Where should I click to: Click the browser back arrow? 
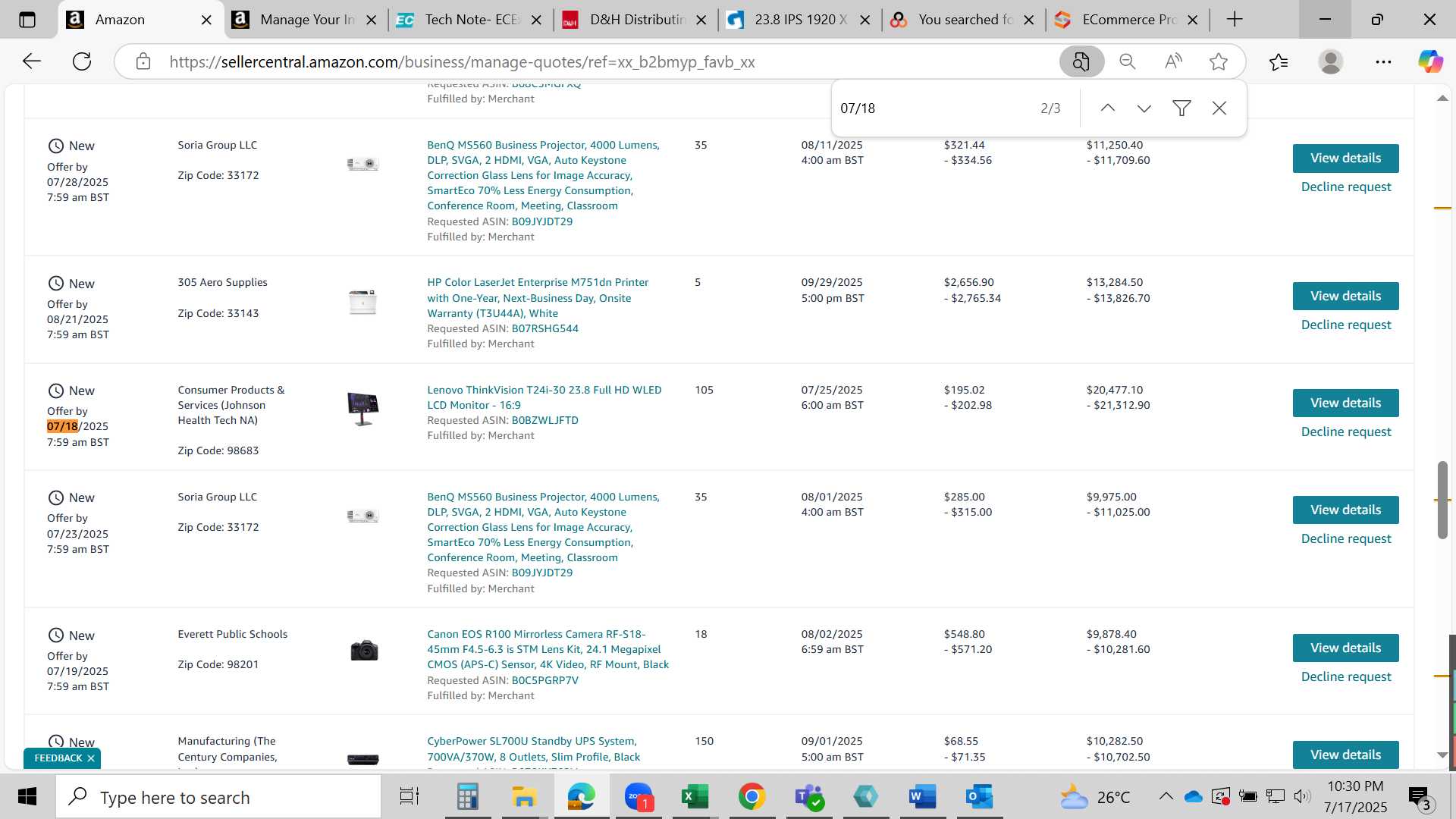pos(31,61)
